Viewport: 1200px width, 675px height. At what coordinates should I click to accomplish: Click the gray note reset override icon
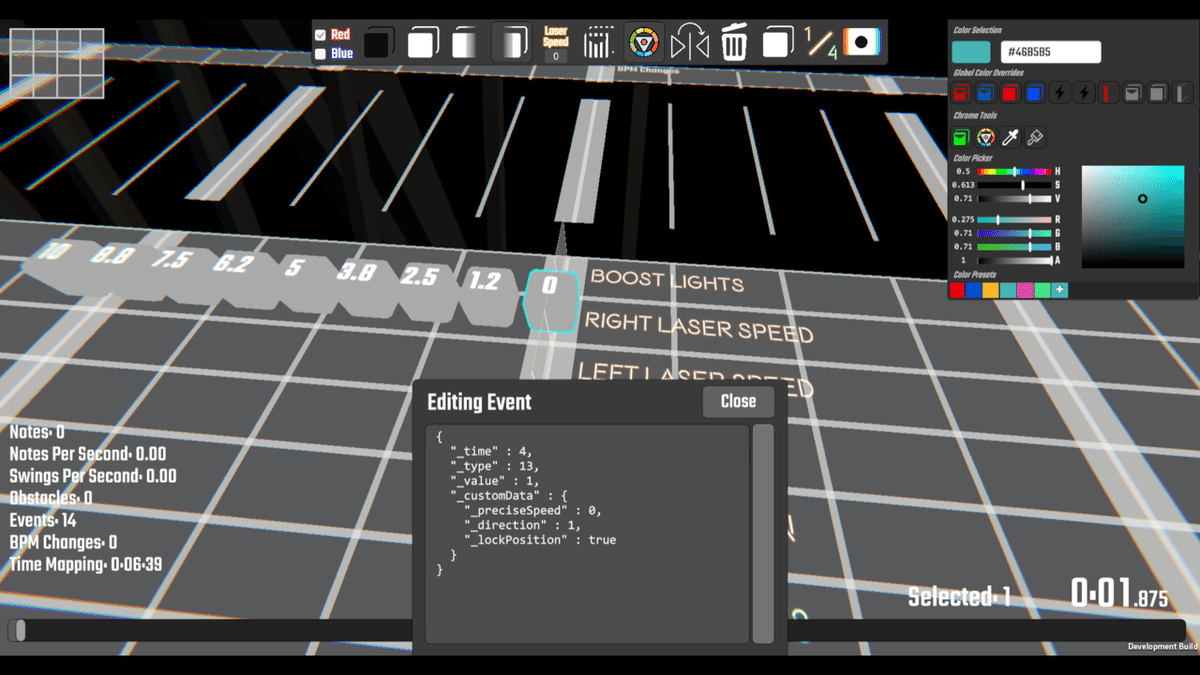click(x=1133, y=94)
